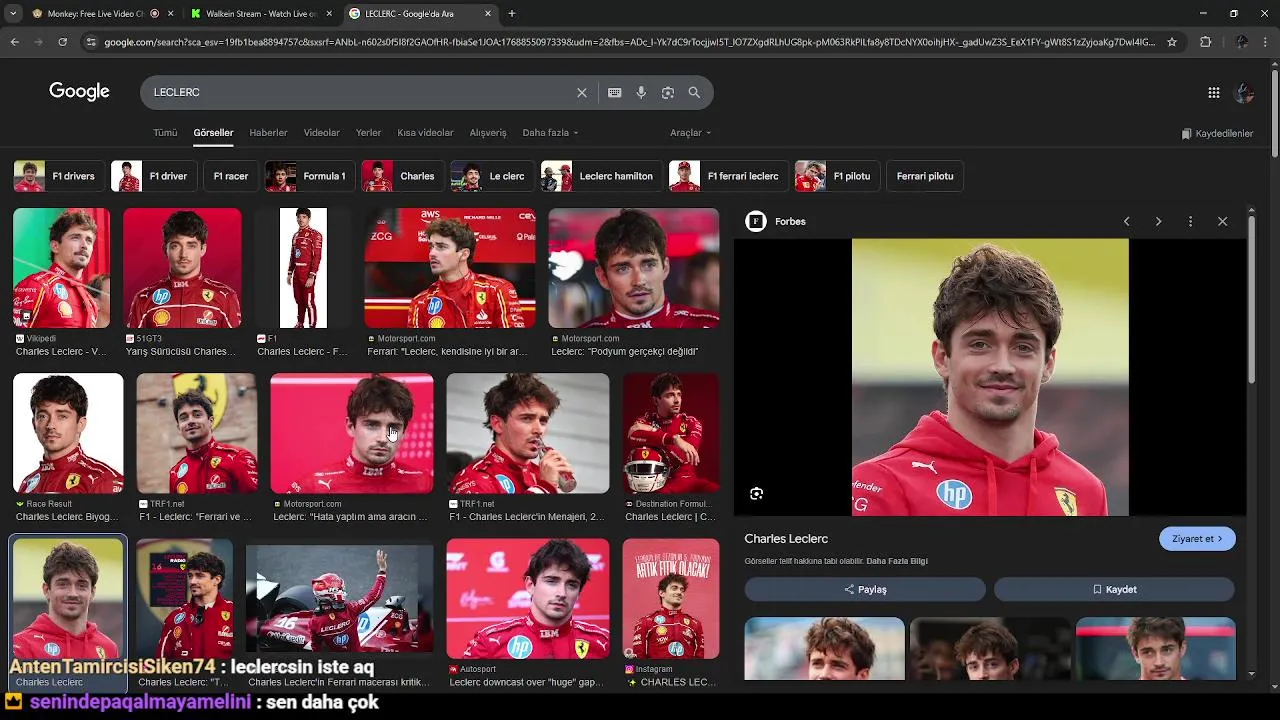Open the 51GT3 Yarış Sürücüsü thumbnail
The height and width of the screenshot is (720, 1280).
click(x=182, y=268)
